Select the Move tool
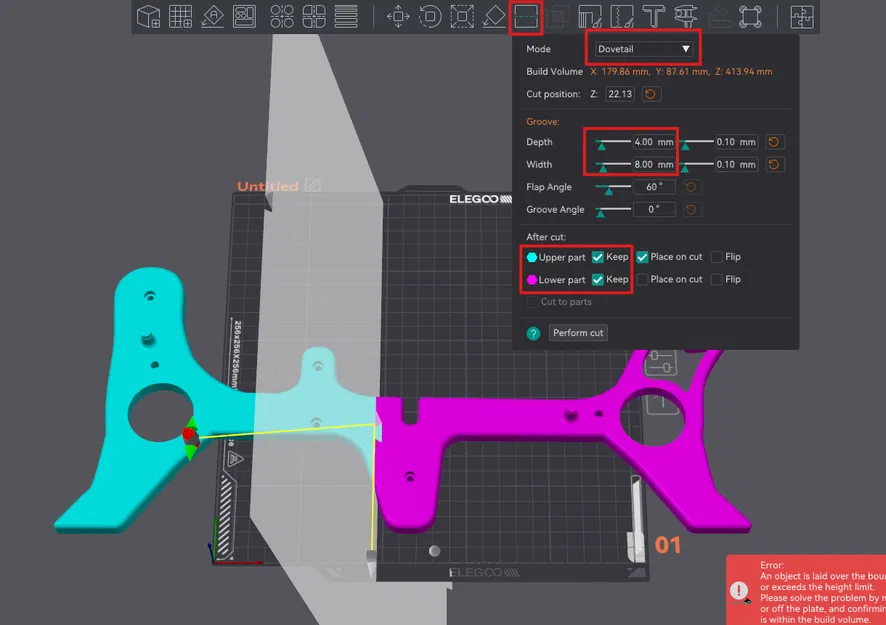 [x=398, y=16]
